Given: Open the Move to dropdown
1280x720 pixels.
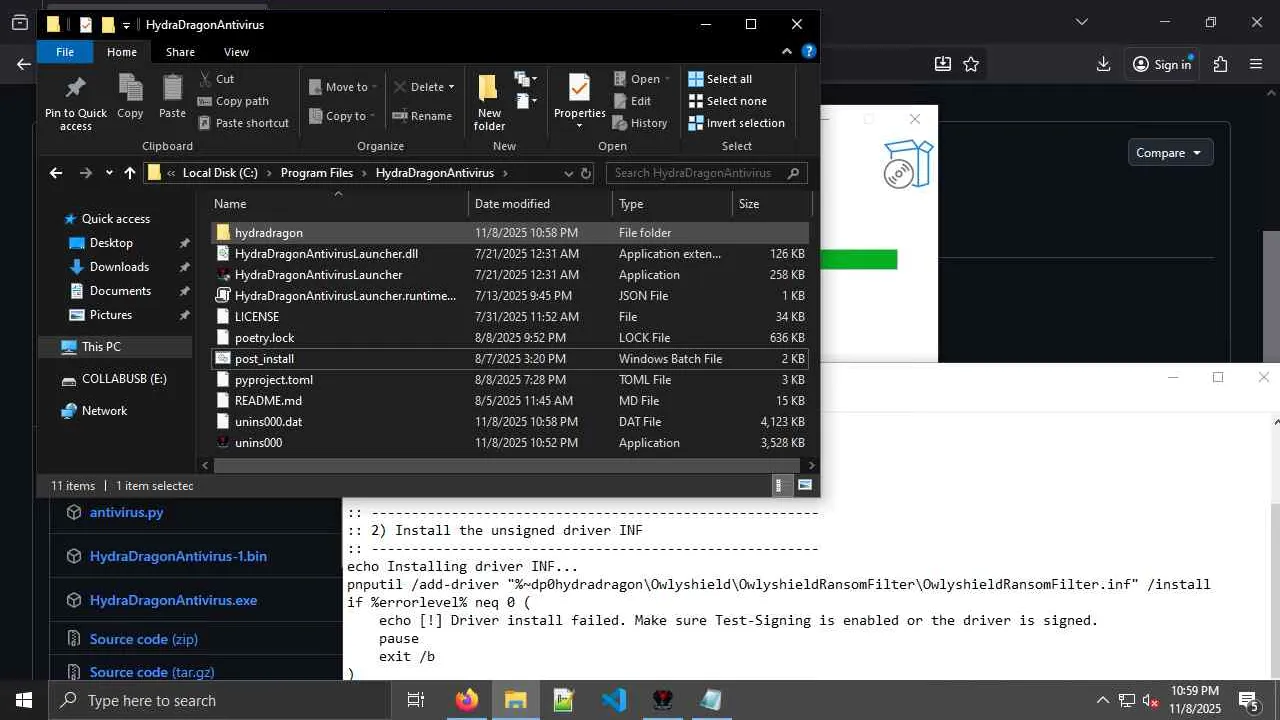Looking at the screenshot, I should (341, 87).
